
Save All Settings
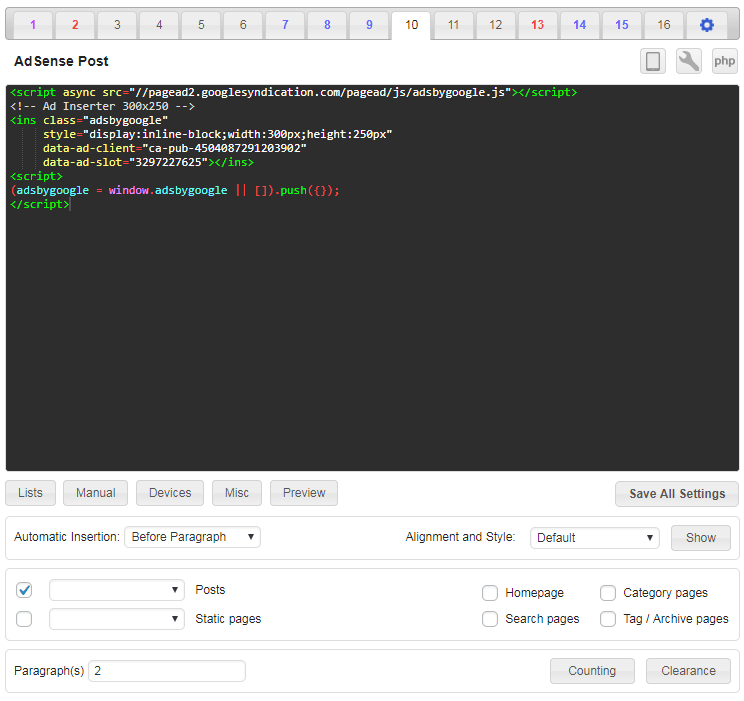pos(677,494)
